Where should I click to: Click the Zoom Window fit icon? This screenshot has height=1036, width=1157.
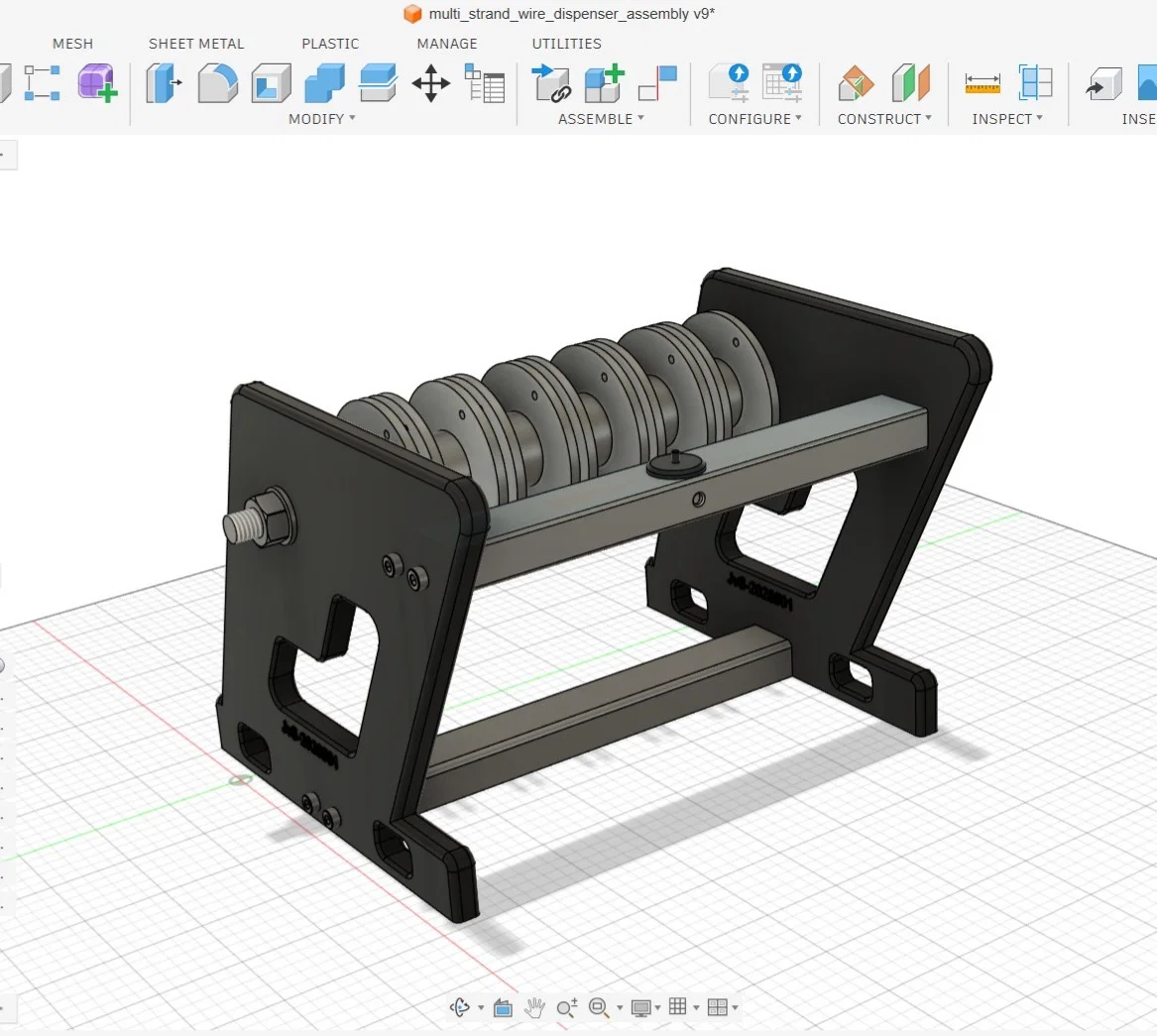point(599,1007)
